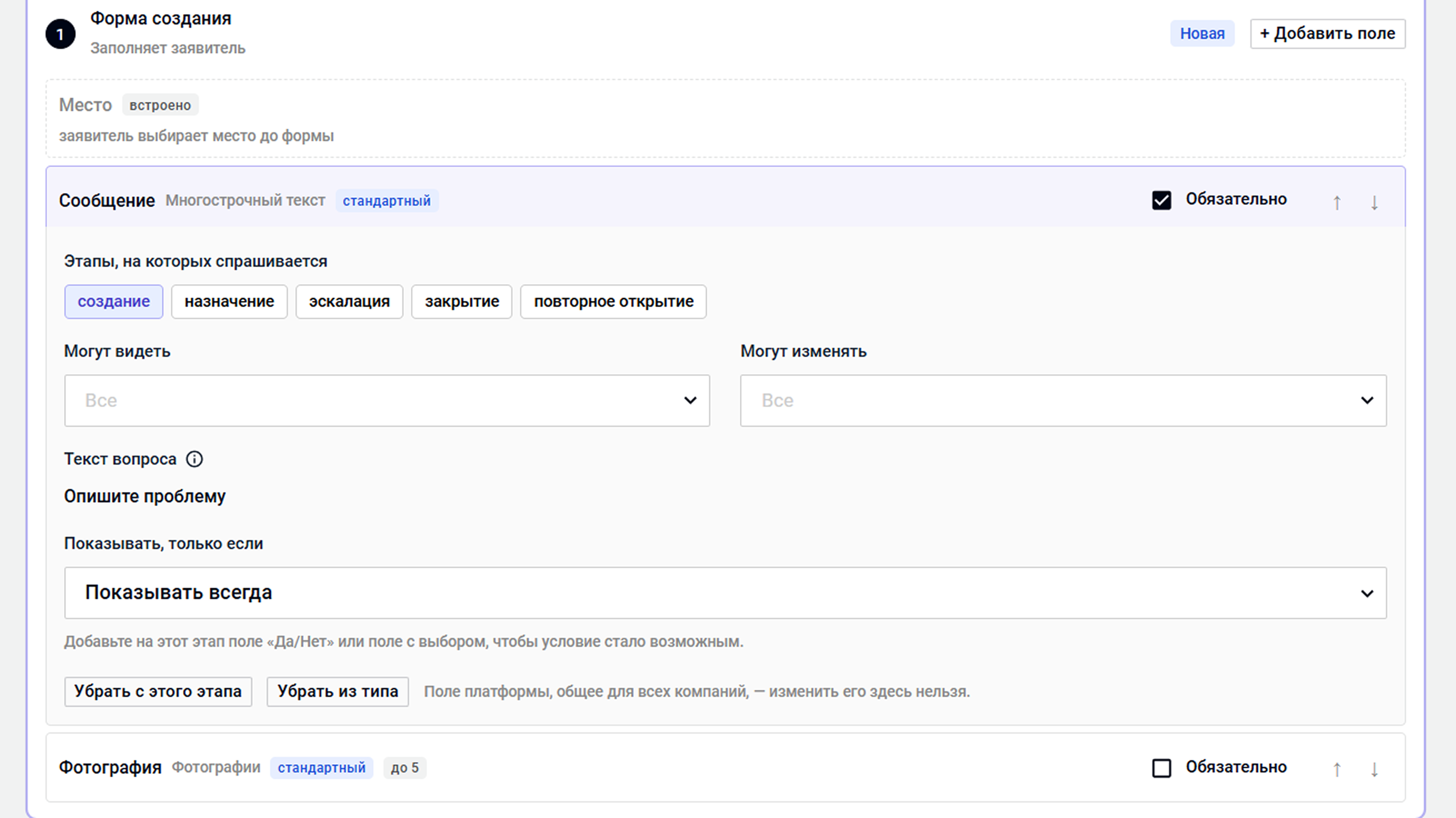The width and height of the screenshot is (1456, 818).
Task: Click the Форма создания section title
Action: click(161, 19)
